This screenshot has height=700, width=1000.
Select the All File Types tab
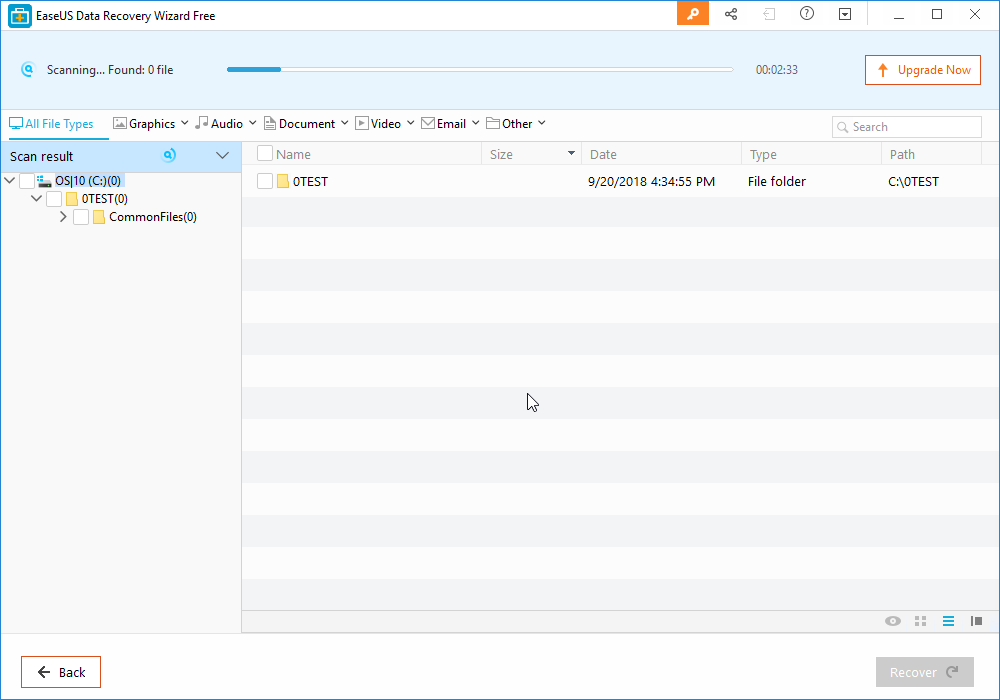coord(51,124)
